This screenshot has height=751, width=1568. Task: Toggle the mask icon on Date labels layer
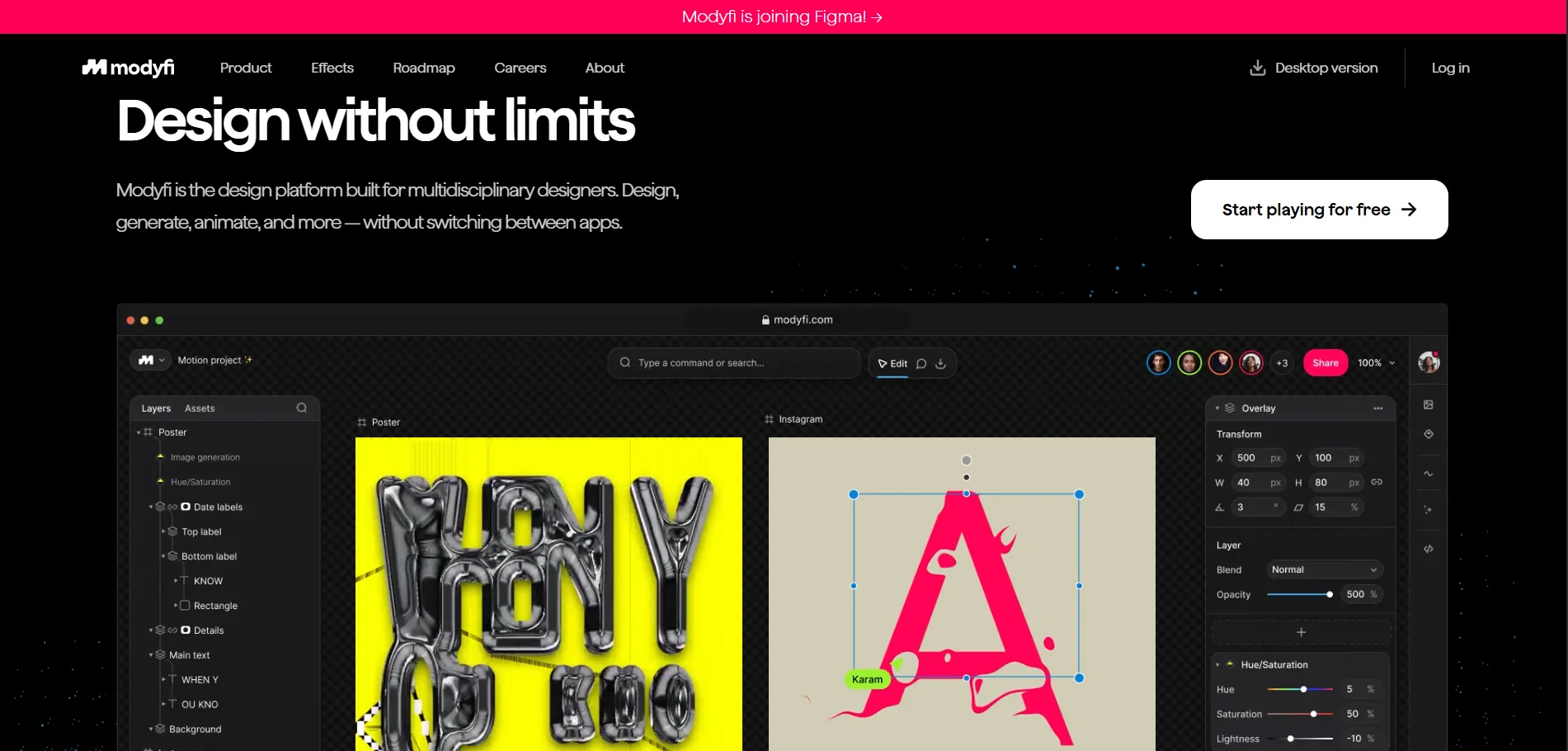point(186,507)
